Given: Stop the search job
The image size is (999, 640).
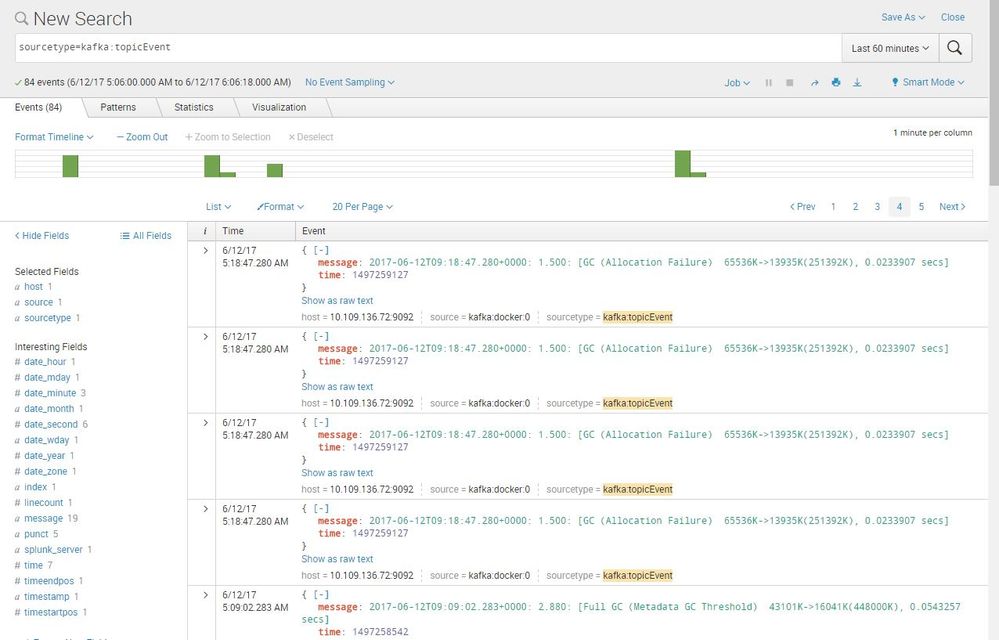Looking at the screenshot, I should click(x=790, y=83).
